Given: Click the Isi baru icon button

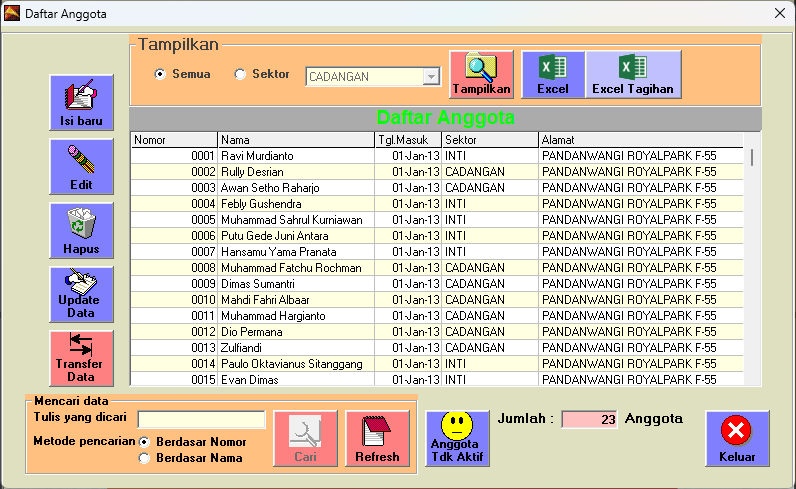Looking at the screenshot, I should pos(81,102).
